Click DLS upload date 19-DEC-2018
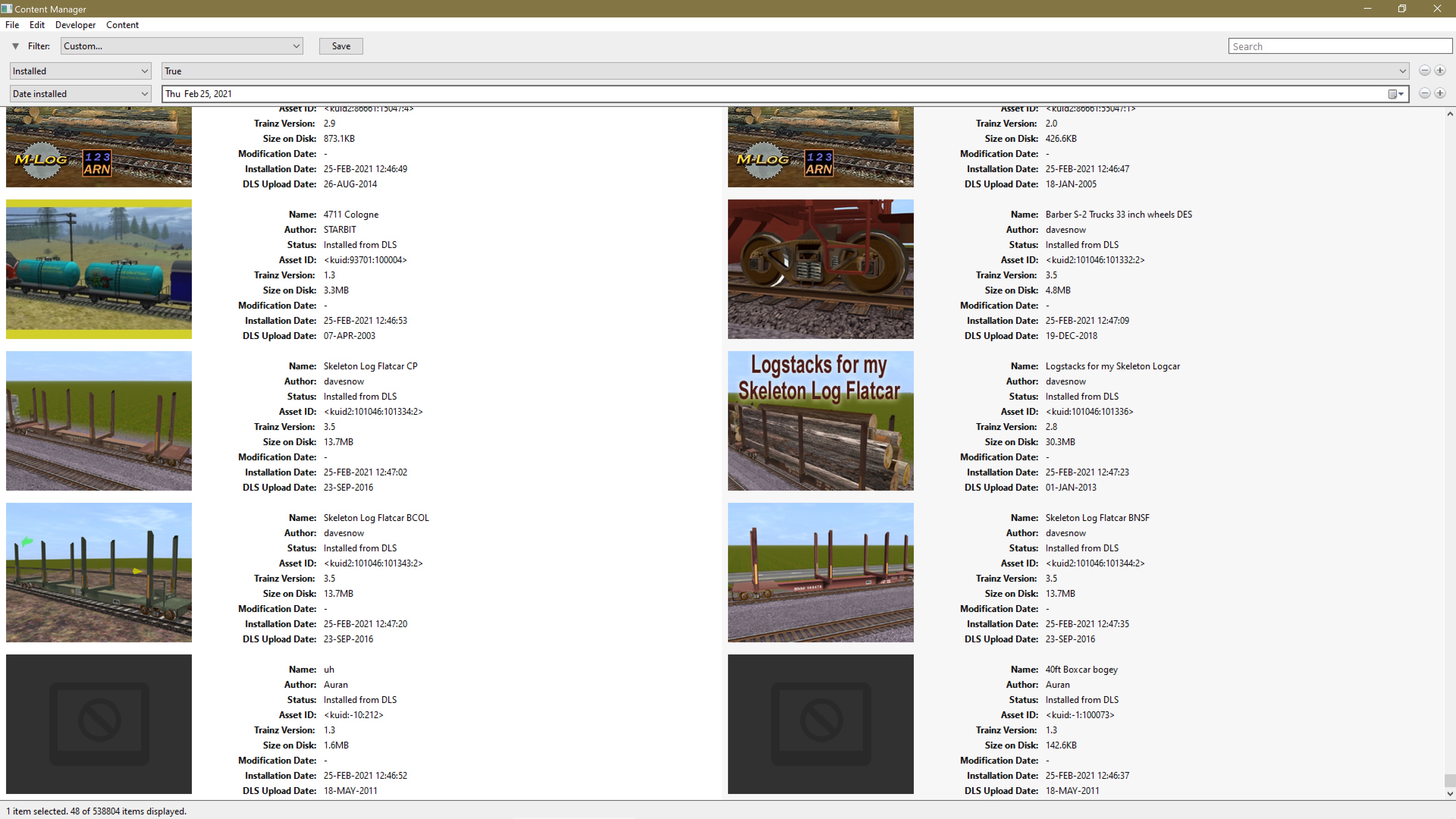 click(x=1071, y=336)
